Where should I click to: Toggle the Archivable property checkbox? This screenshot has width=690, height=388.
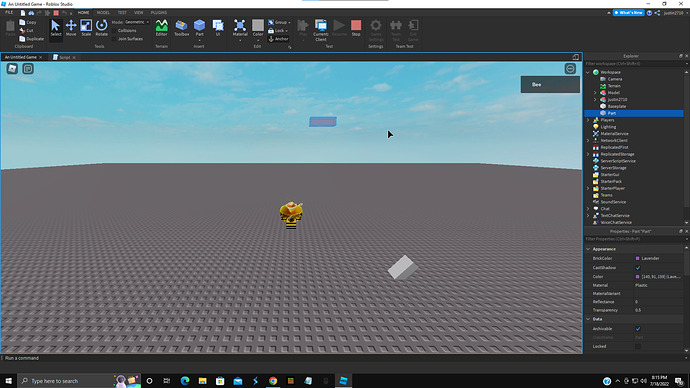pyautogui.click(x=638, y=329)
